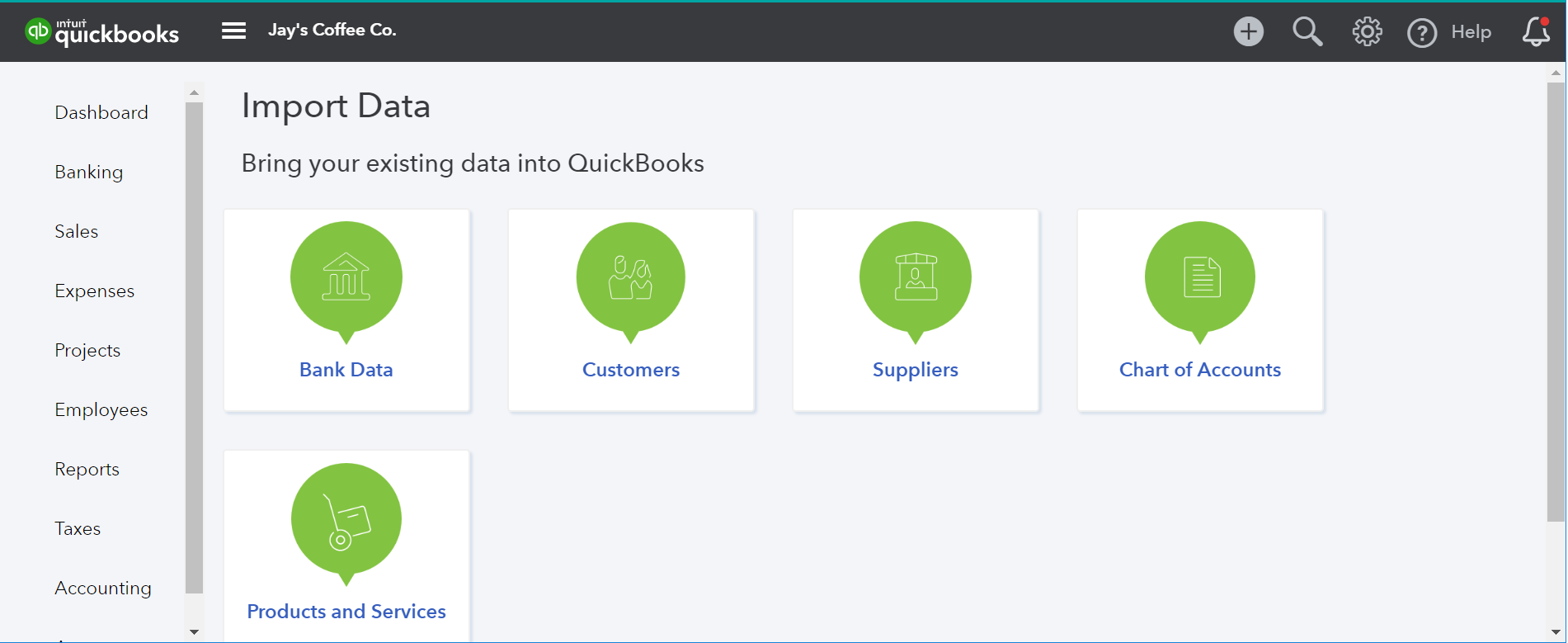Open Dashboard in the sidebar
This screenshot has width=1568, height=643.
tap(101, 112)
